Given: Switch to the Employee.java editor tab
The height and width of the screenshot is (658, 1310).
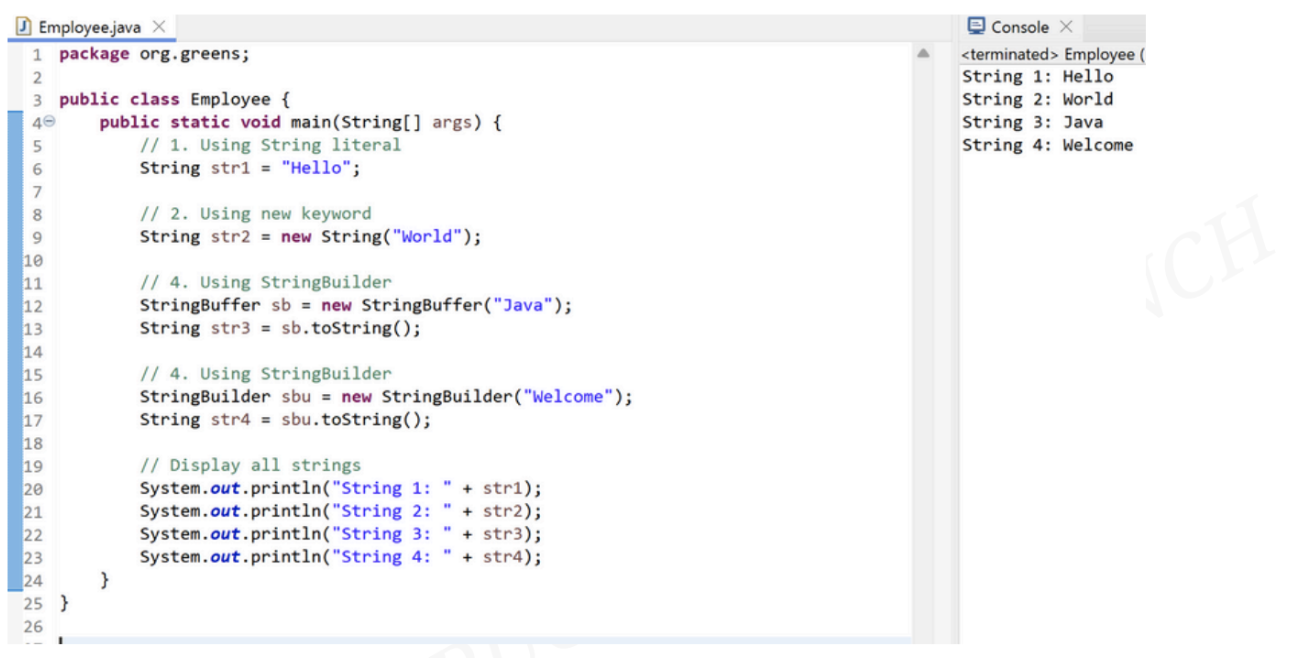Looking at the screenshot, I should (88, 27).
